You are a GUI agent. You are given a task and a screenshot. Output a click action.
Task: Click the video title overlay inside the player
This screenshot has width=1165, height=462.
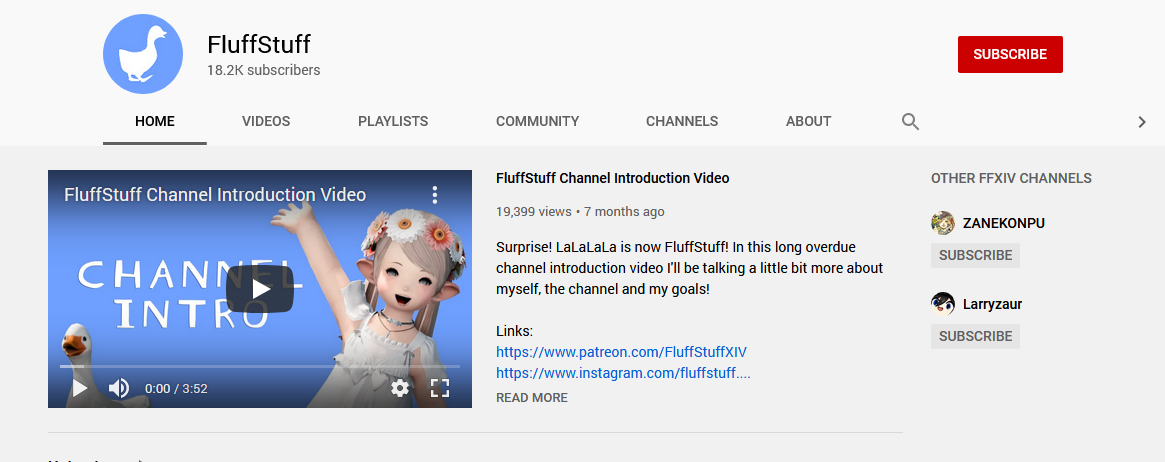pos(215,195)
